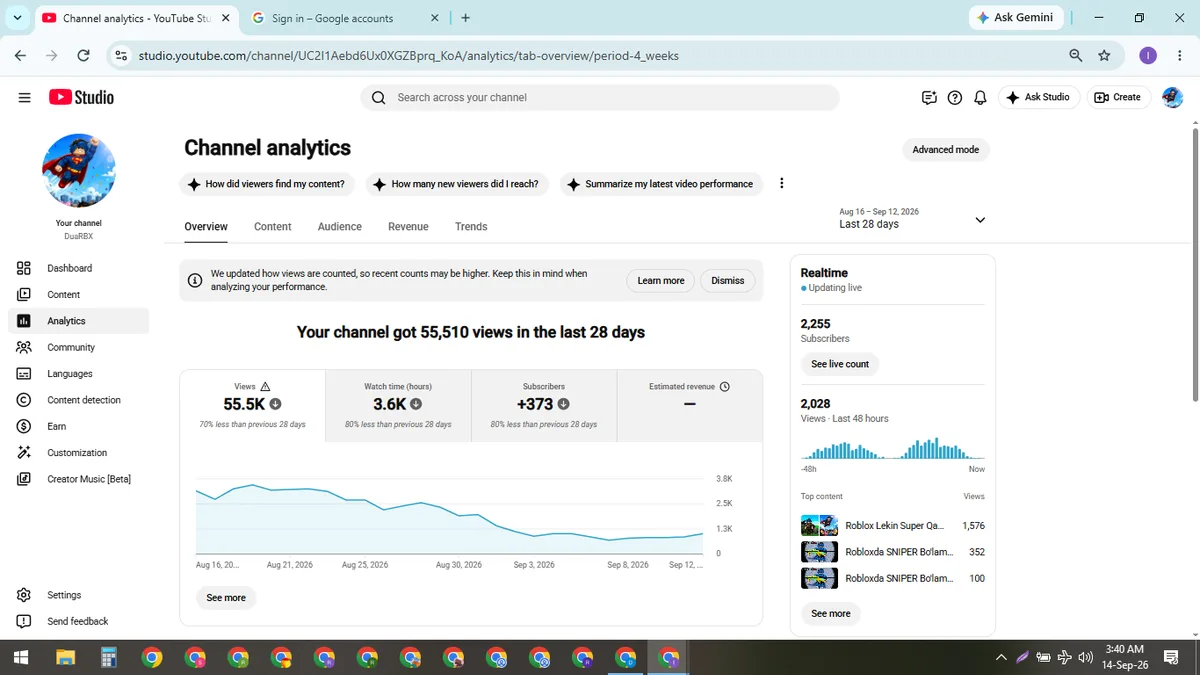Click the Ask Studio button

(x=1038, y=97)
